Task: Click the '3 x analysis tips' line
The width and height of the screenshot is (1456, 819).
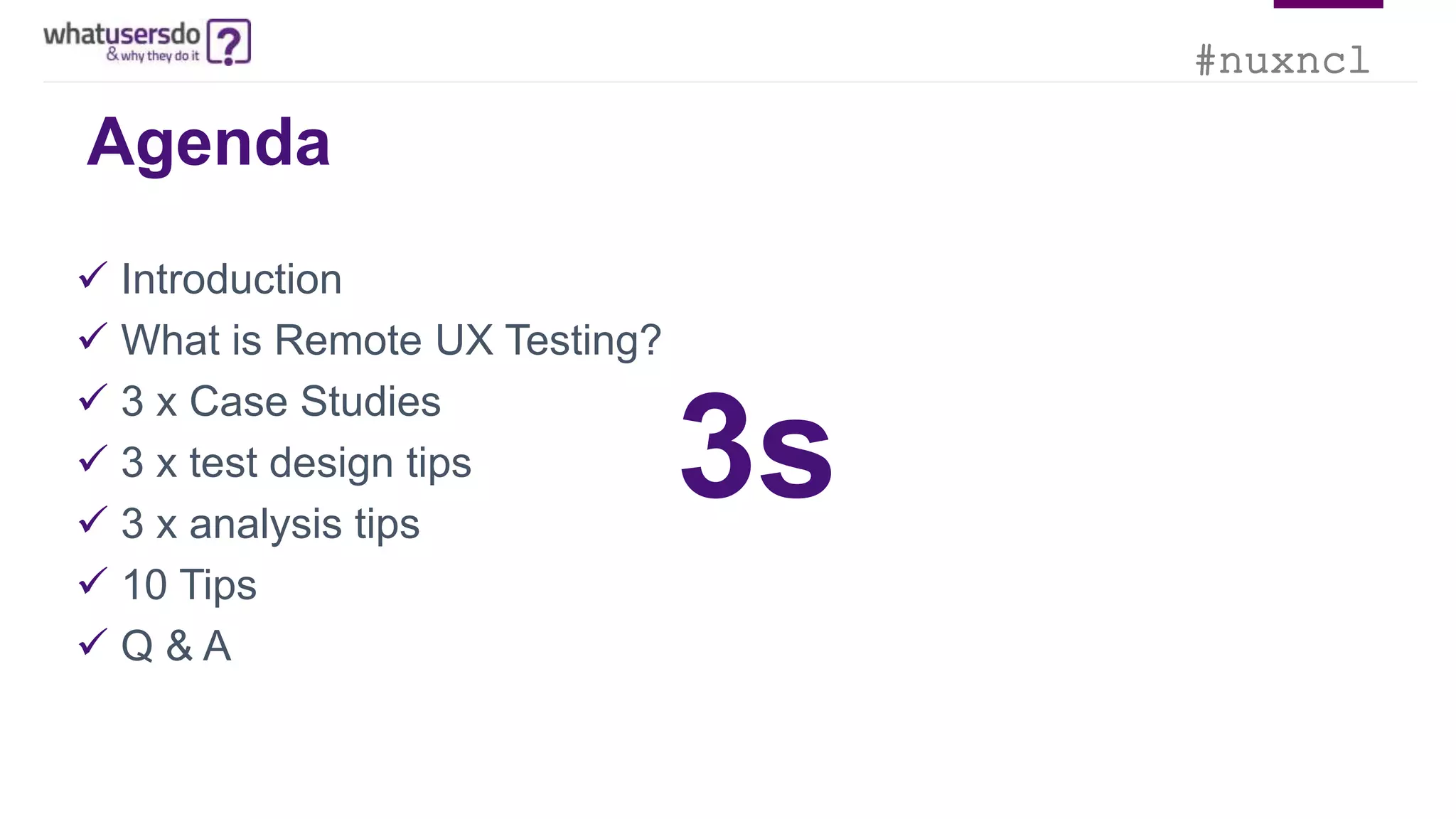Action: 270,524
